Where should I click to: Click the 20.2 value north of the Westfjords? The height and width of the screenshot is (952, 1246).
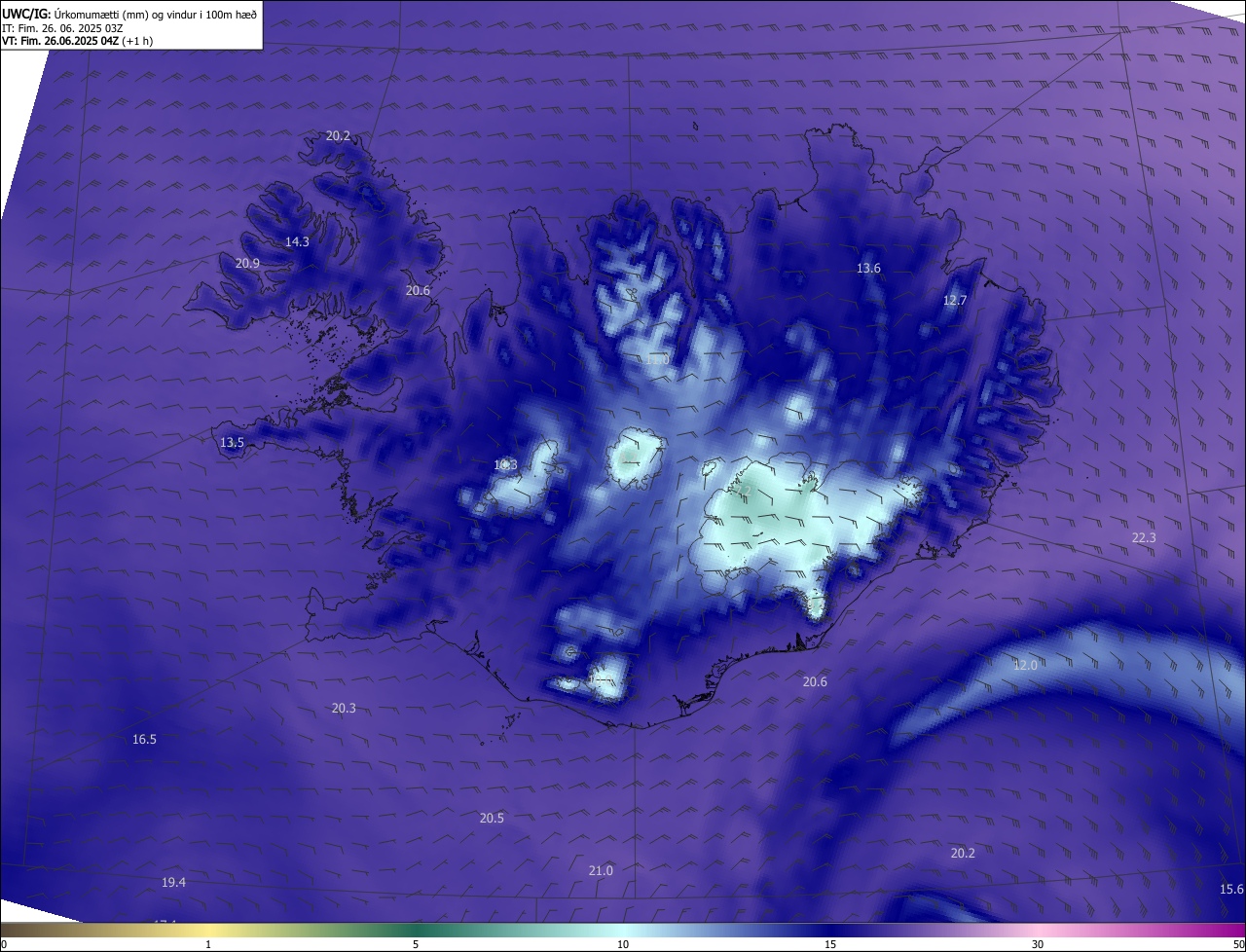pyautogui.click(x=338, y=135)
